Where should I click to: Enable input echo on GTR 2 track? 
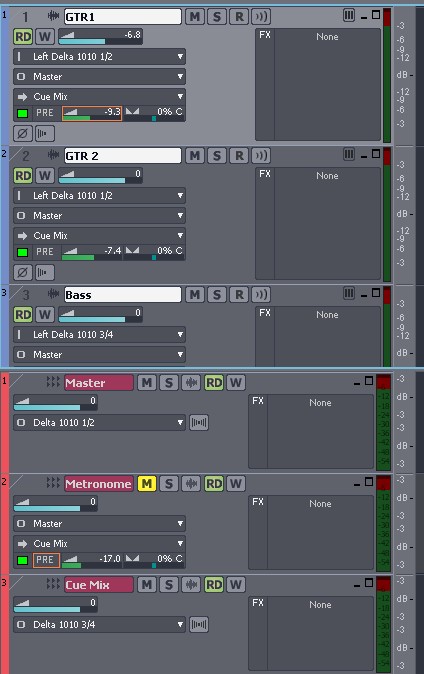point(261,156)
